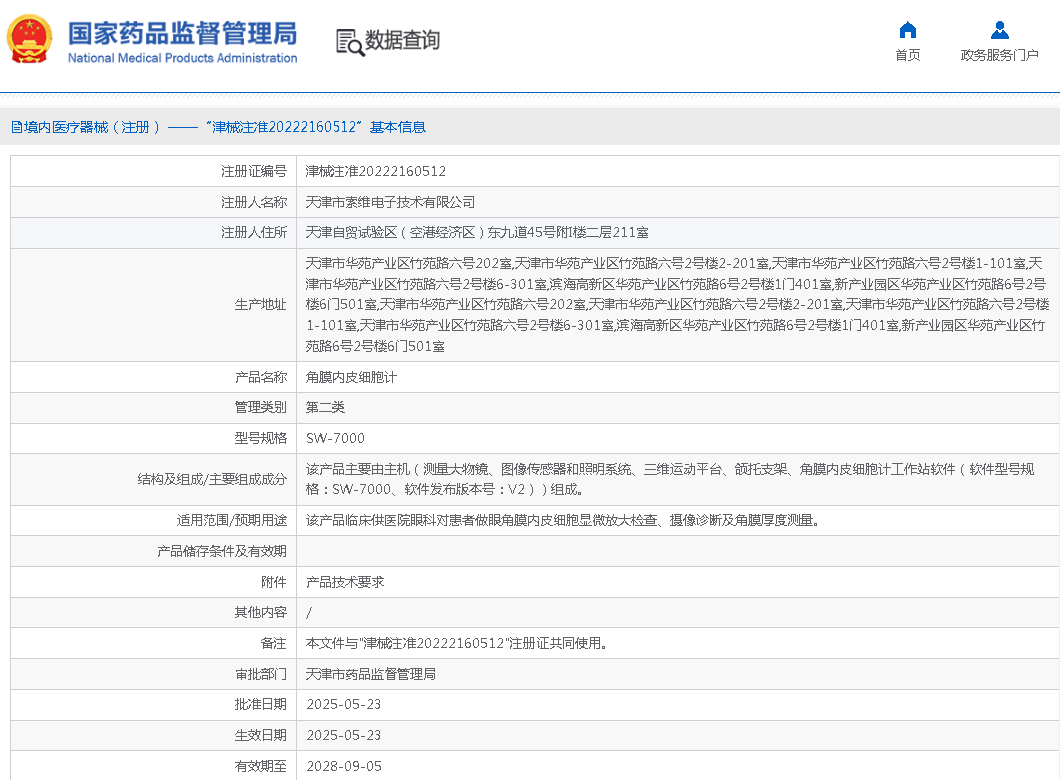1060x780 pixels.
Task: Open 政务服务门户 link
Action: [x=999, y=55]
